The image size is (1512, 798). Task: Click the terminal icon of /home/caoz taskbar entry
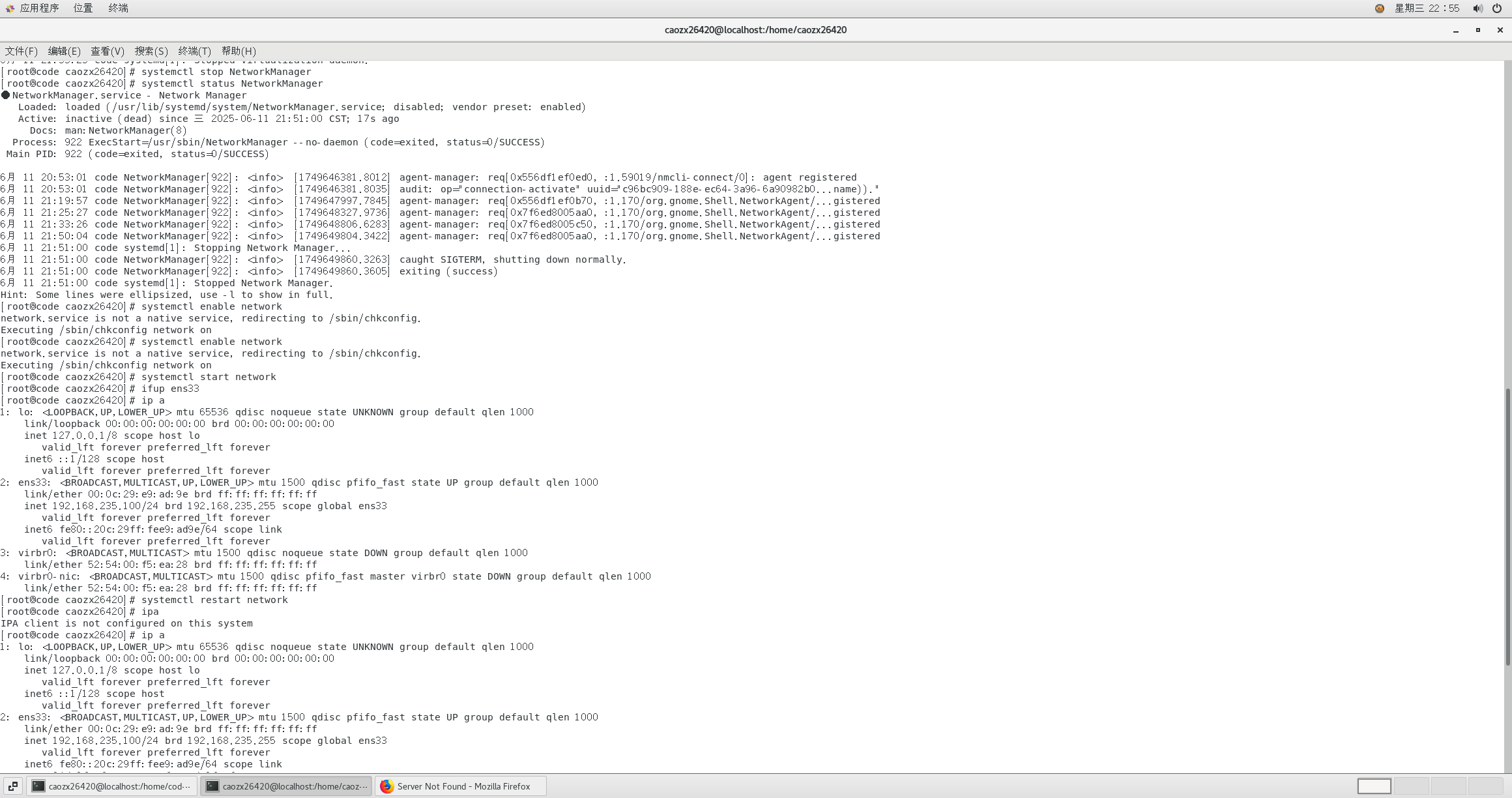tap(212, 786)
